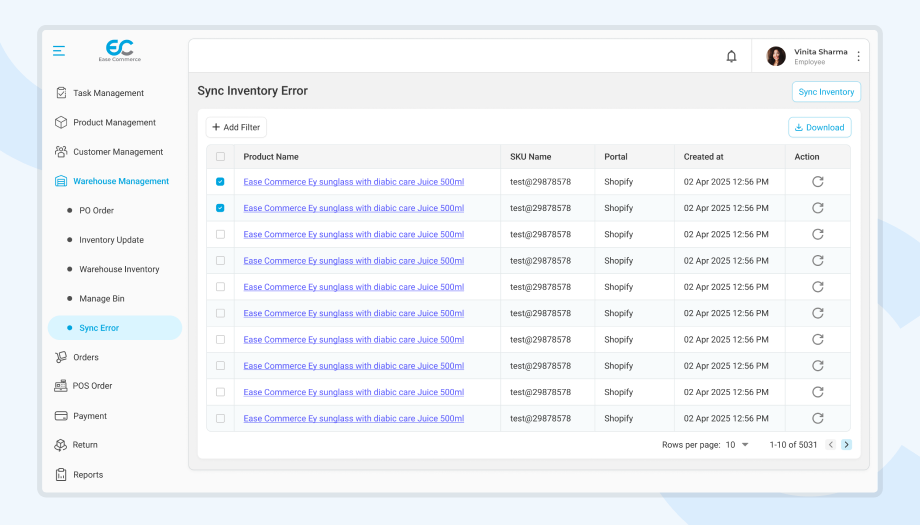Click the Vinita Sharma user name

[x=821, y=52]
